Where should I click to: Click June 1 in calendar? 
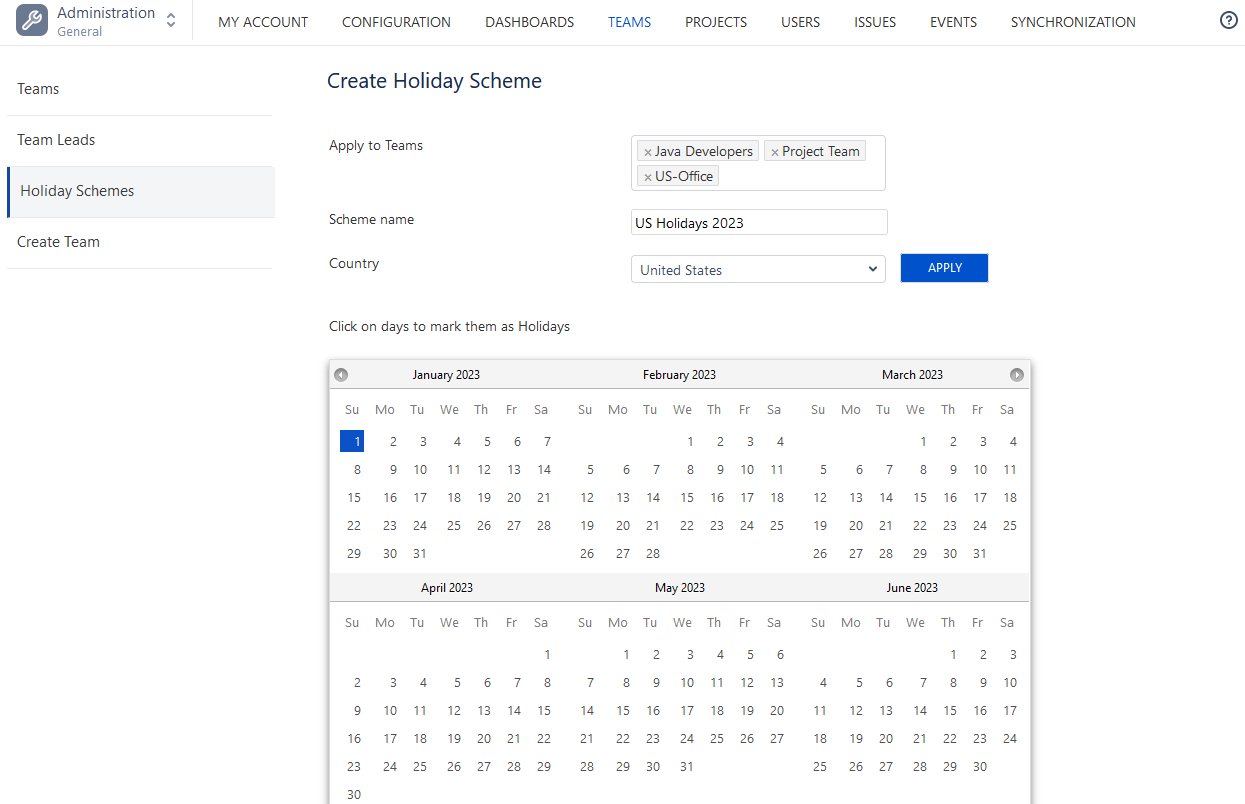click(953, 654)
